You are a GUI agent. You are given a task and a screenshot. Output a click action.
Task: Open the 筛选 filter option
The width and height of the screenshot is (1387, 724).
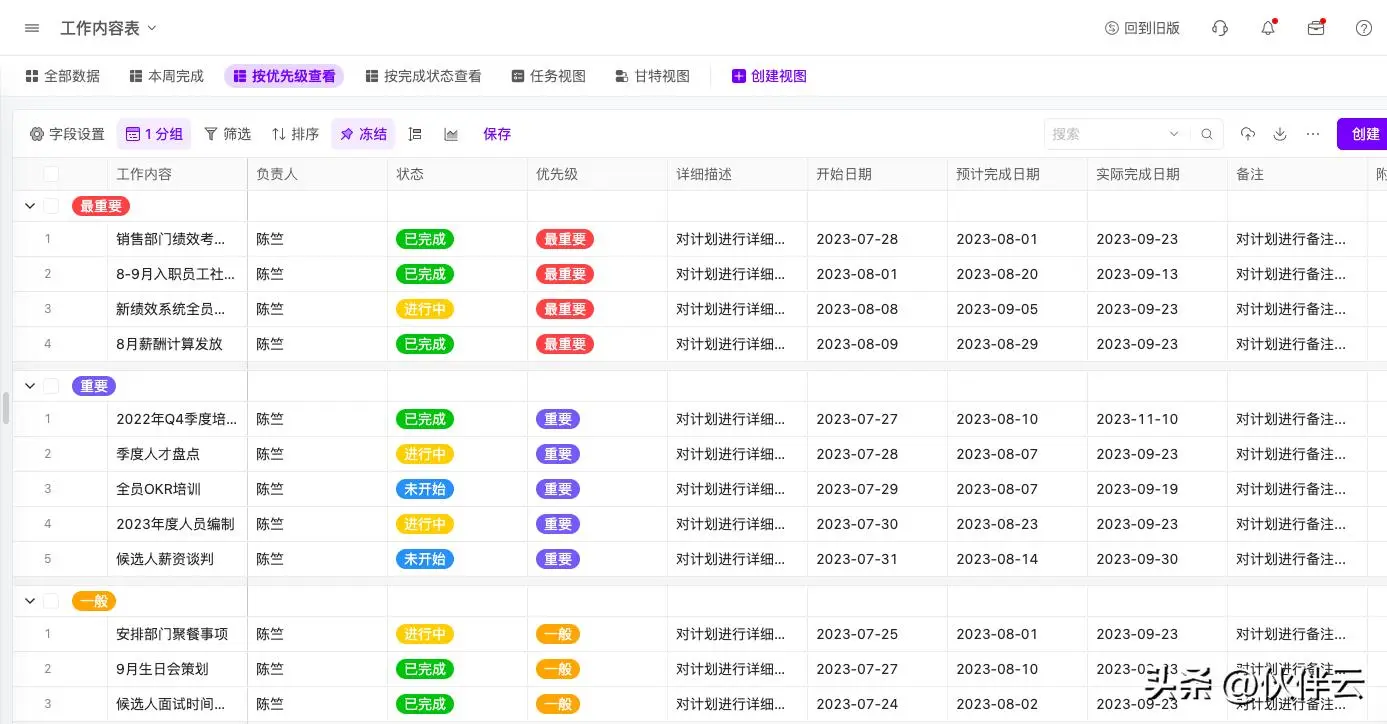point(227,134)
